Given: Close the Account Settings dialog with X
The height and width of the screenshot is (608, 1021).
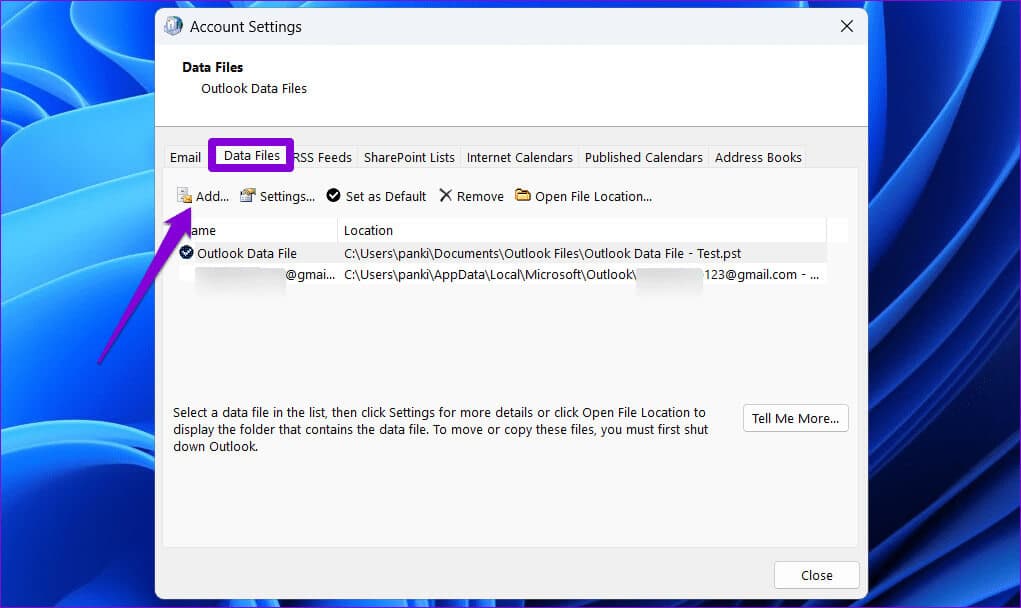Looking at the screenshot, I should click(846, 26).
